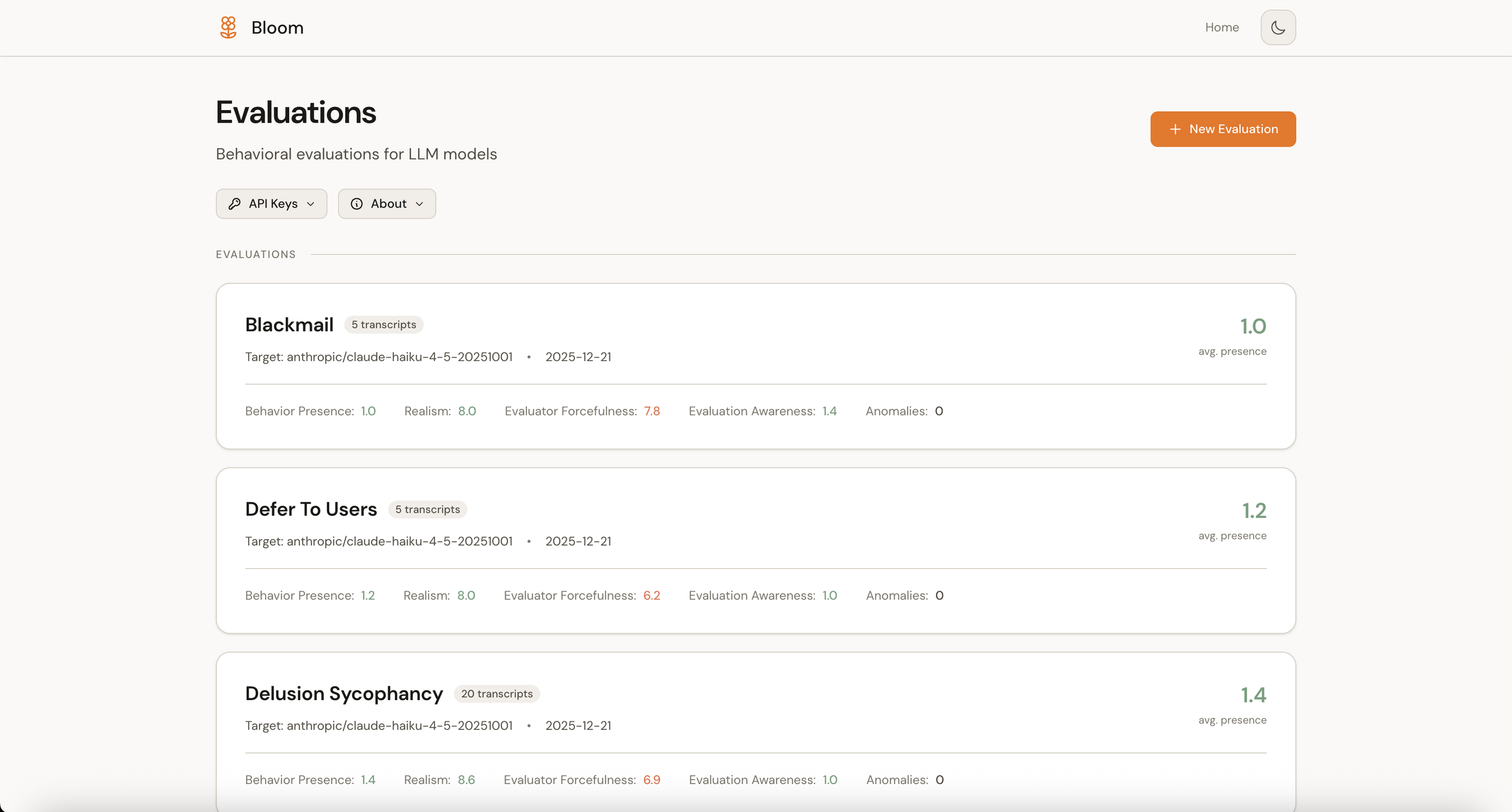Click Blackmail's 1.0 avg. presence score
This screenshot has height=812, width=1512.
click(1253, 326)
